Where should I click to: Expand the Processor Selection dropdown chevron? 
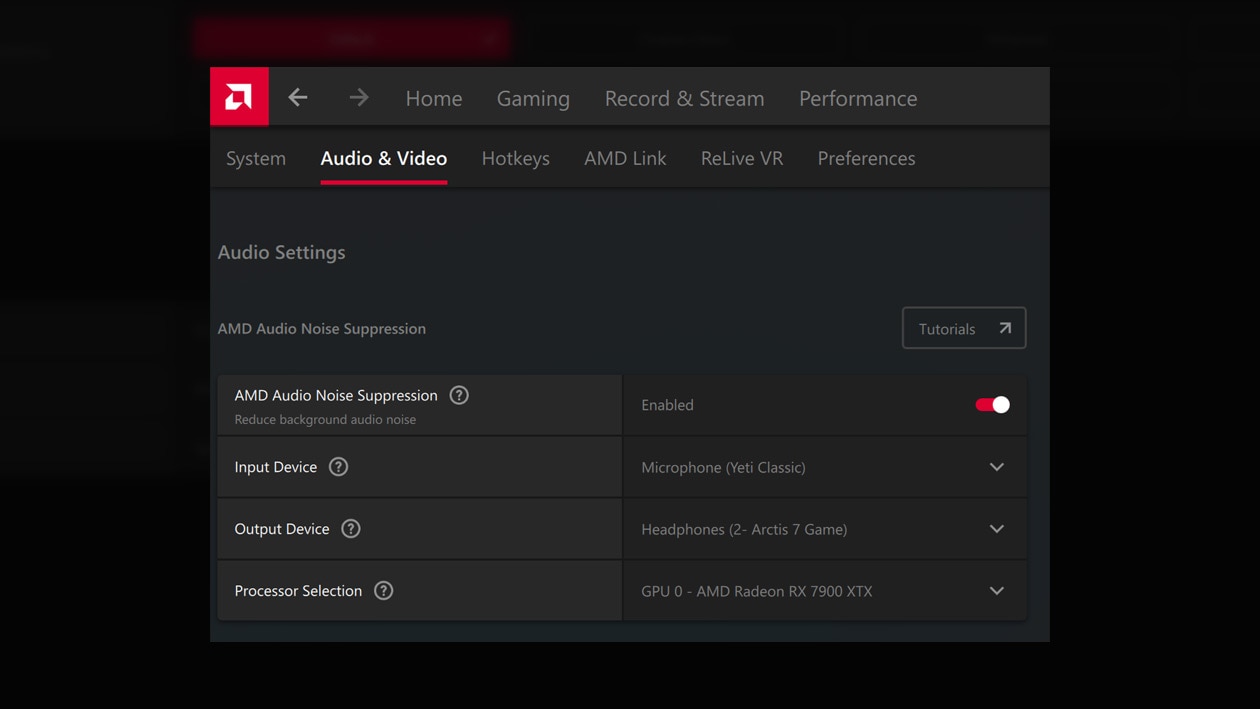(997, 591)
